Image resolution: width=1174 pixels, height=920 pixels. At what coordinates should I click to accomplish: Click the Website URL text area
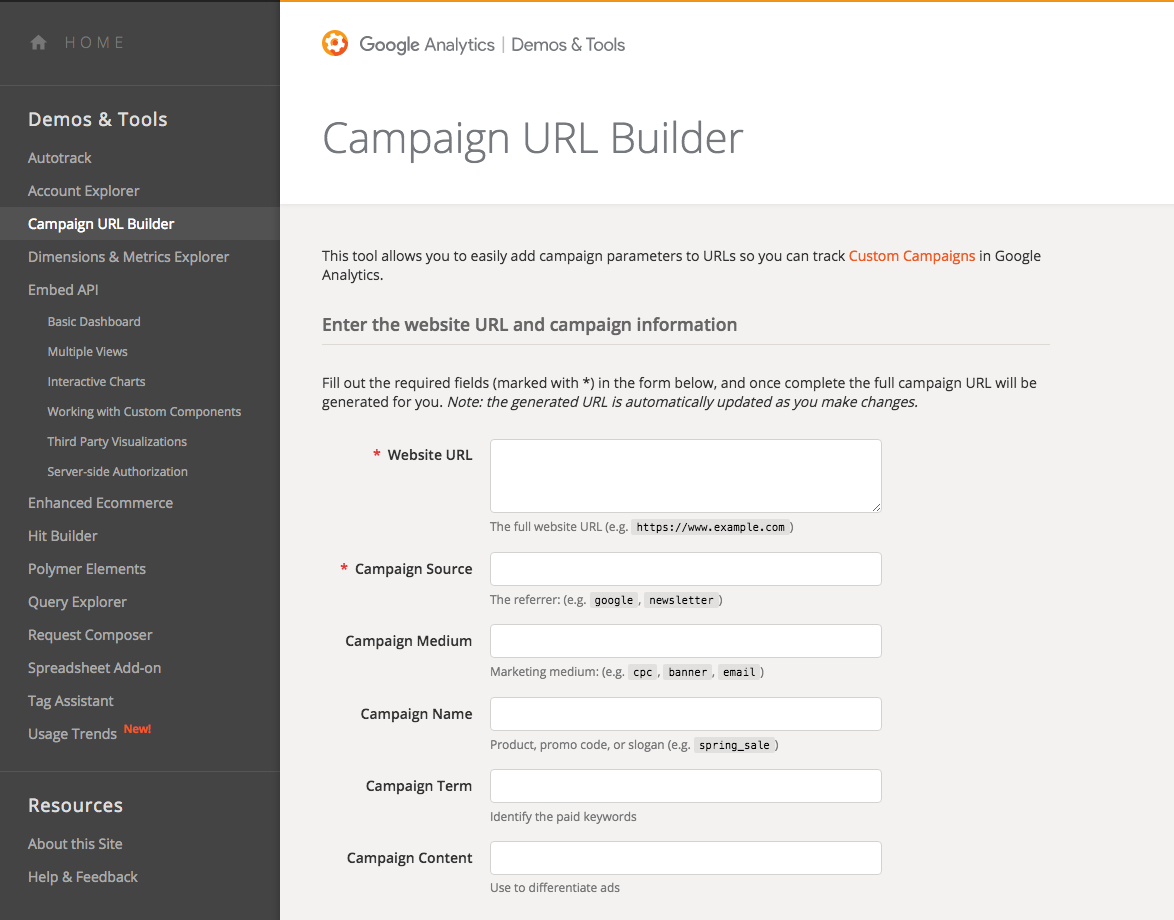pos(685,476)
